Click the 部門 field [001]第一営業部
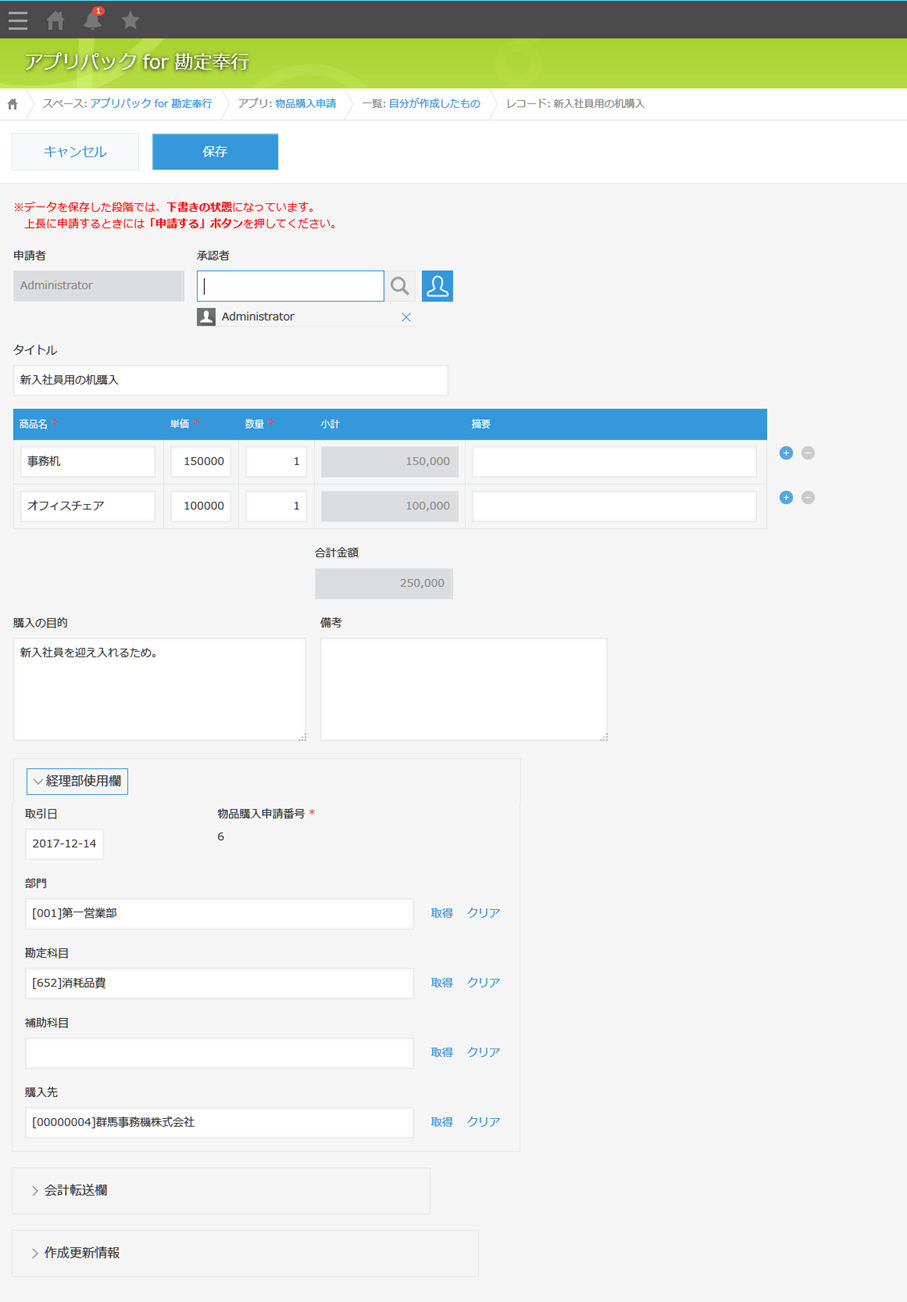 coord(219,913)
